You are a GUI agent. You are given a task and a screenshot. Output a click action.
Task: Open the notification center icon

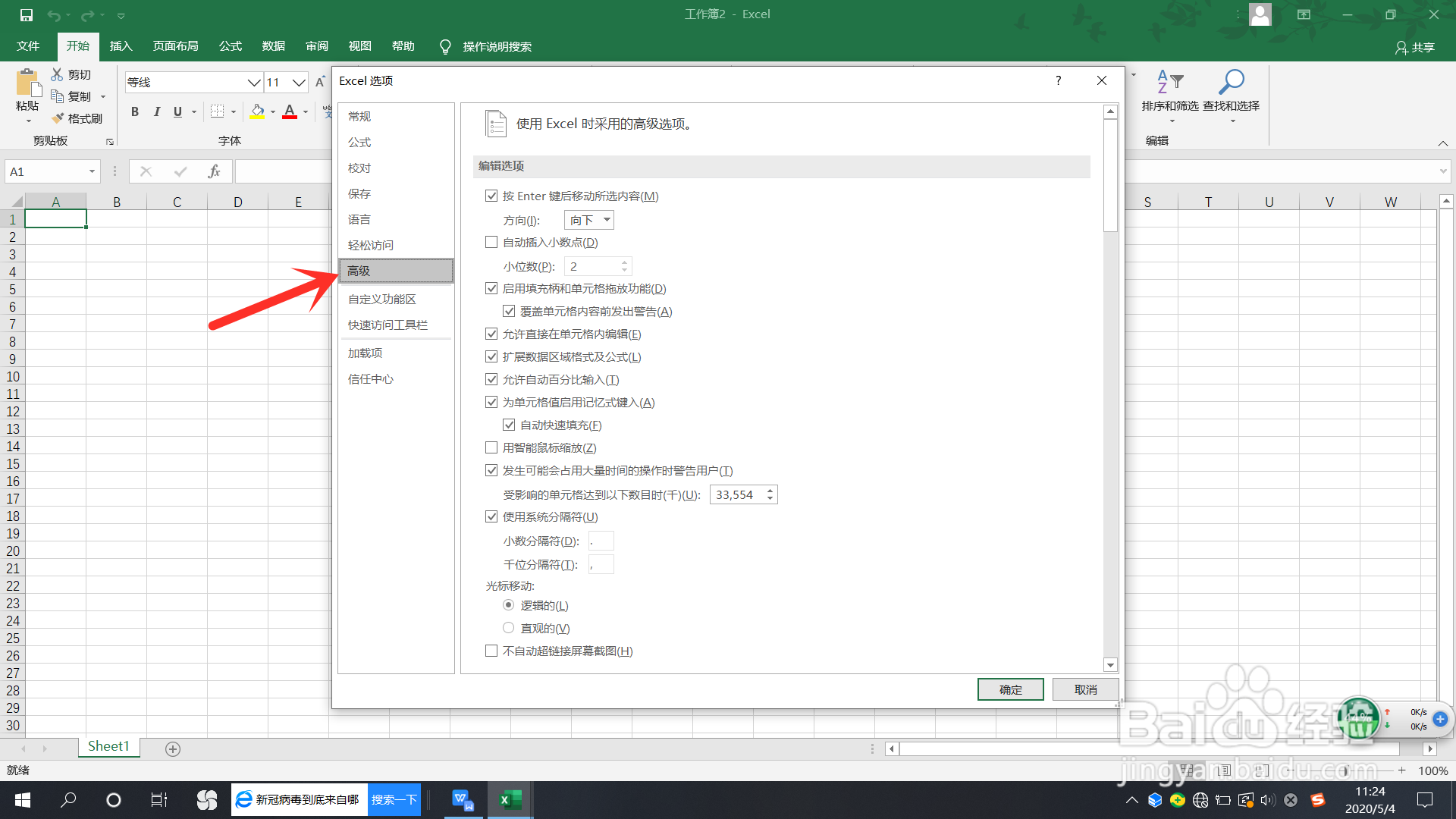pos(1425,800)
